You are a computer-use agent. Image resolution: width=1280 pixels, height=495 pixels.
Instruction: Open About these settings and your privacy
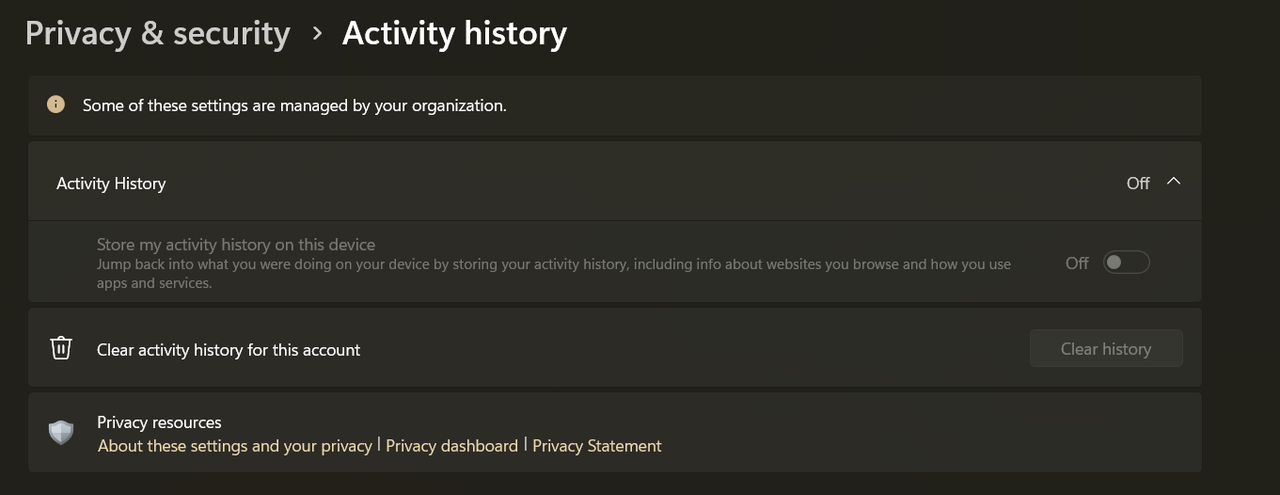235,446
